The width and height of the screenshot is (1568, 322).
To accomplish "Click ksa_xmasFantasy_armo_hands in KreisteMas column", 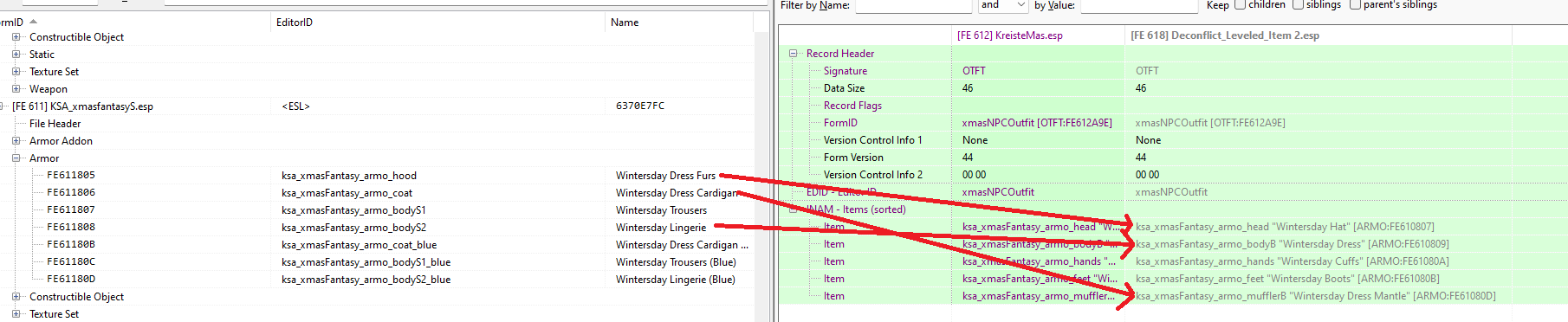I will (1039, 261).
